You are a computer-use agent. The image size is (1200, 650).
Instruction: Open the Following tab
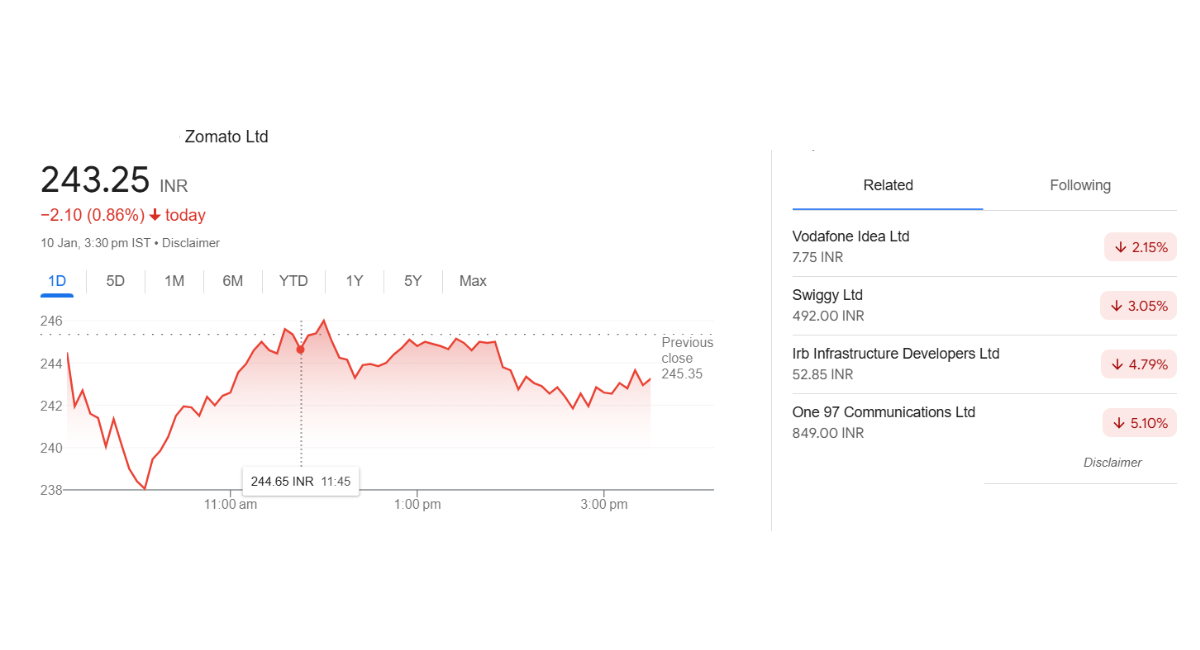coord(1080,185)
